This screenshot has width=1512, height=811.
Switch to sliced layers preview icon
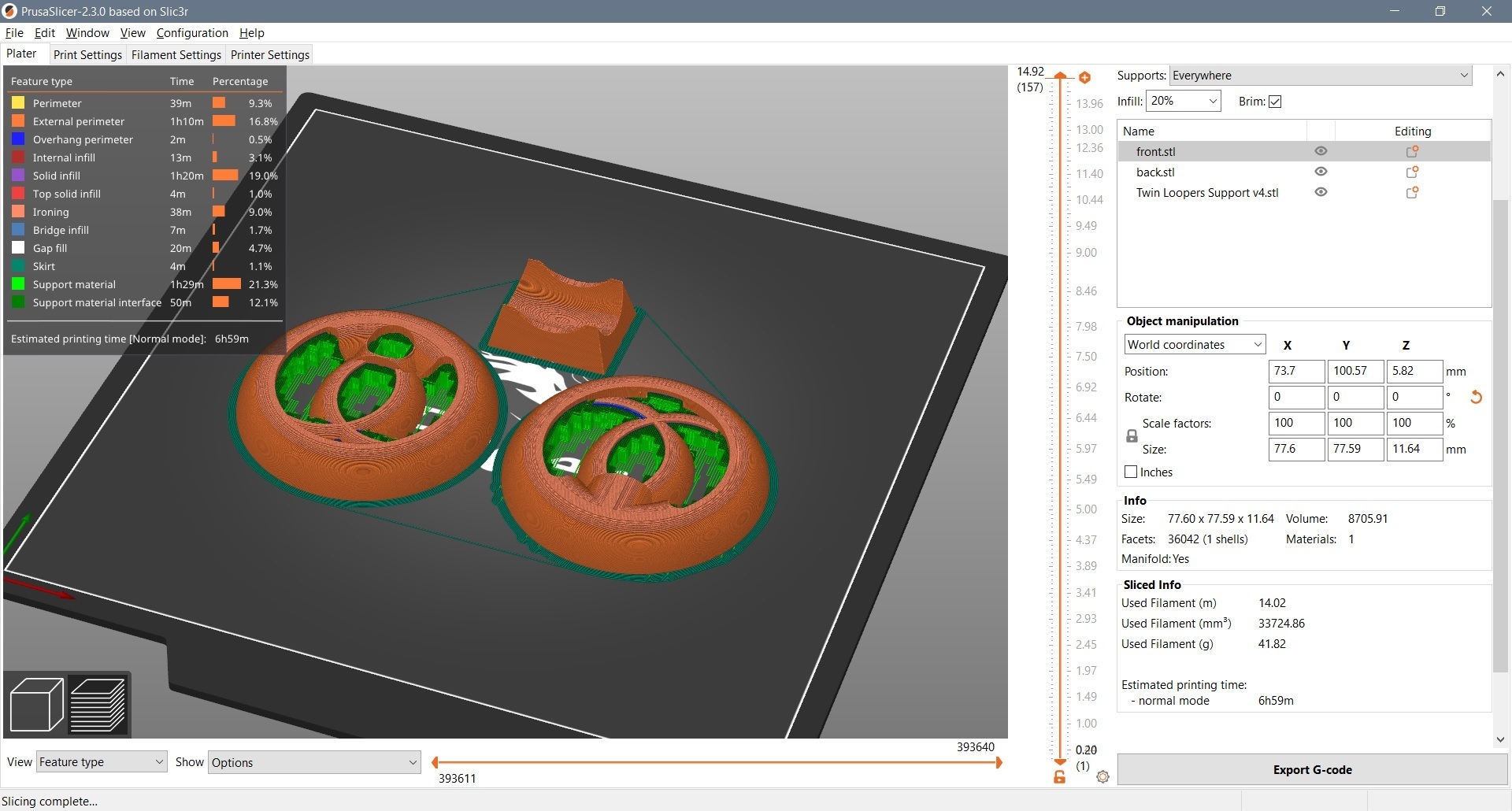(98, 704)
